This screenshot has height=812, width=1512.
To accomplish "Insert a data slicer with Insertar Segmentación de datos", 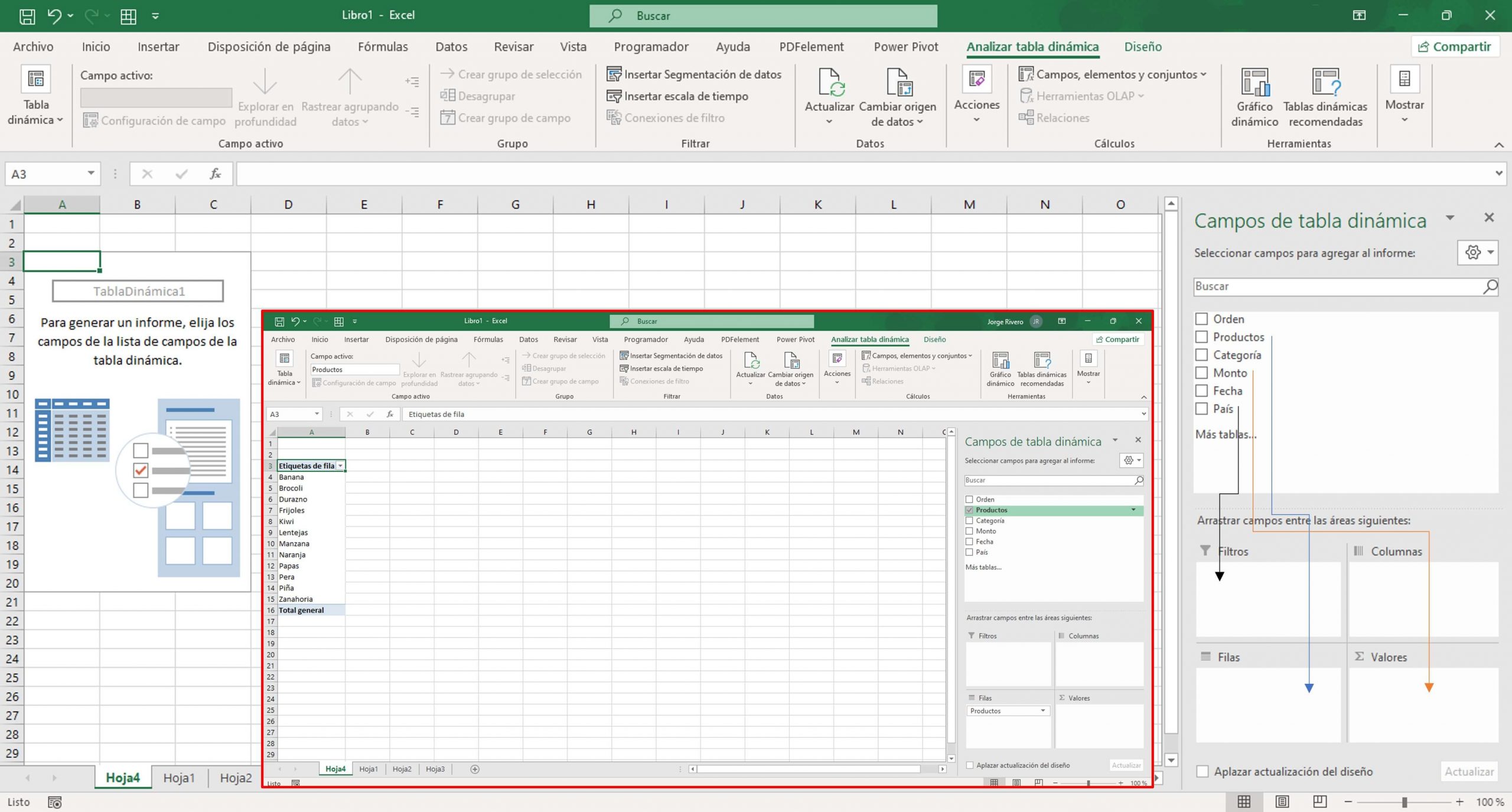I will coord(696,74).
